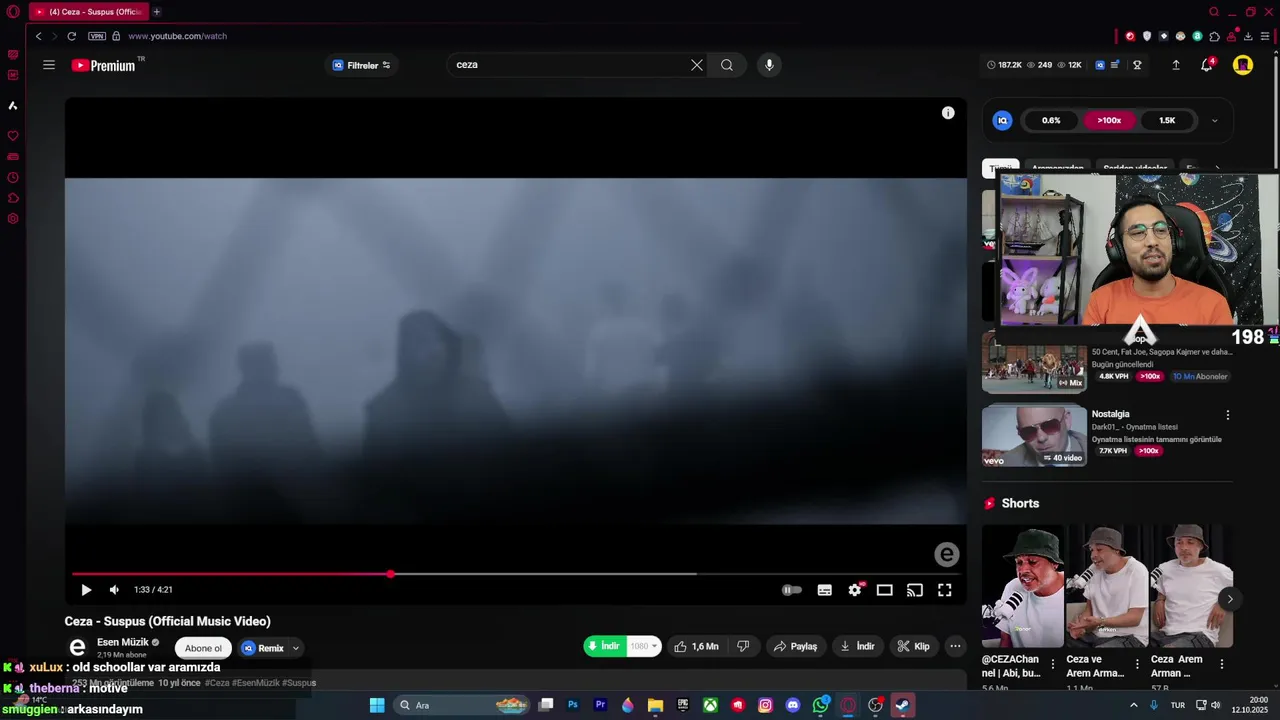Expand the IQ stats panel chevron
Image resolution: width=1280 pixels, height=720 pixels.
tap(1214, 121)
